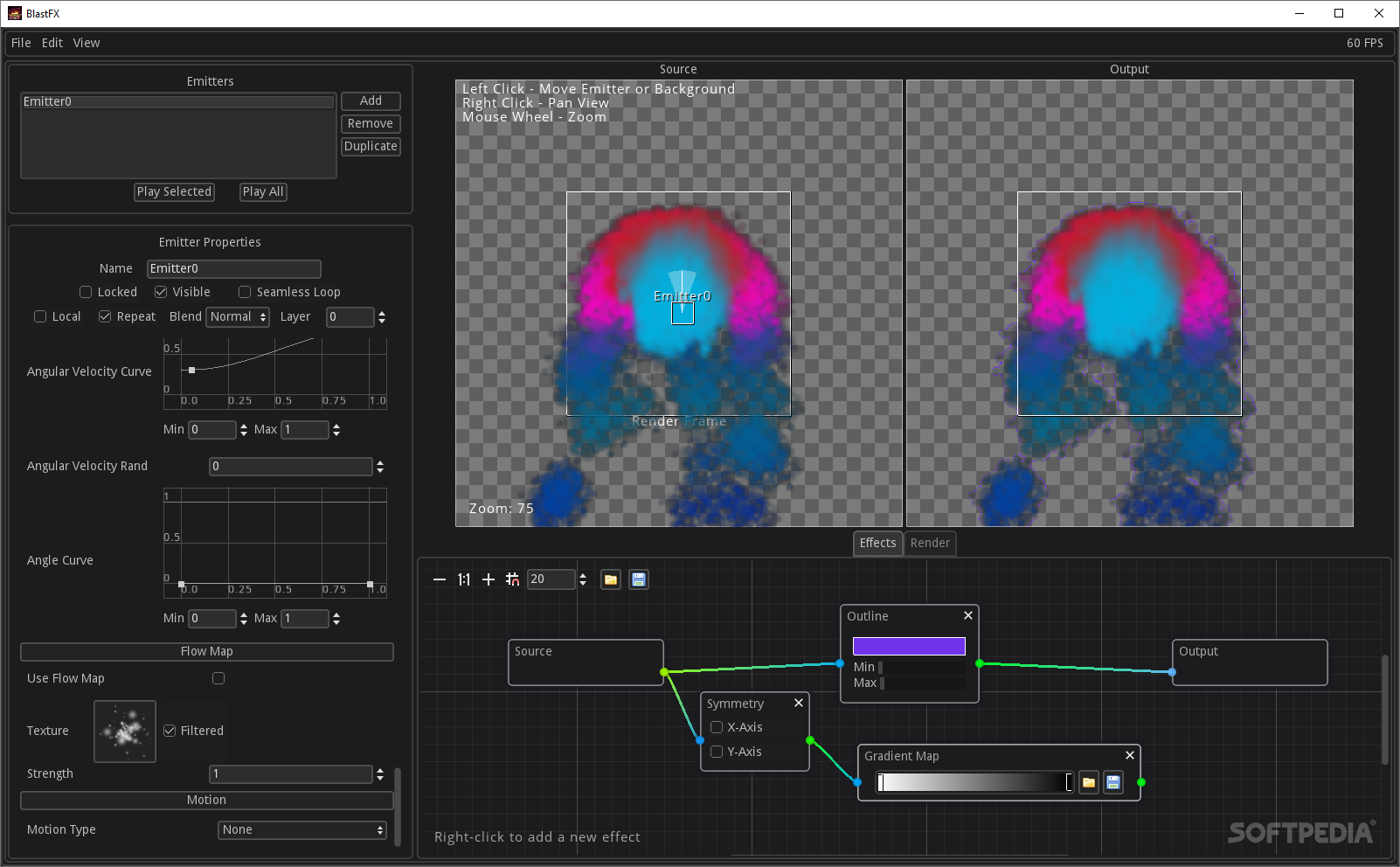
Task: Click the Gradient Map node input connector
Action: (x=857, y=782)
